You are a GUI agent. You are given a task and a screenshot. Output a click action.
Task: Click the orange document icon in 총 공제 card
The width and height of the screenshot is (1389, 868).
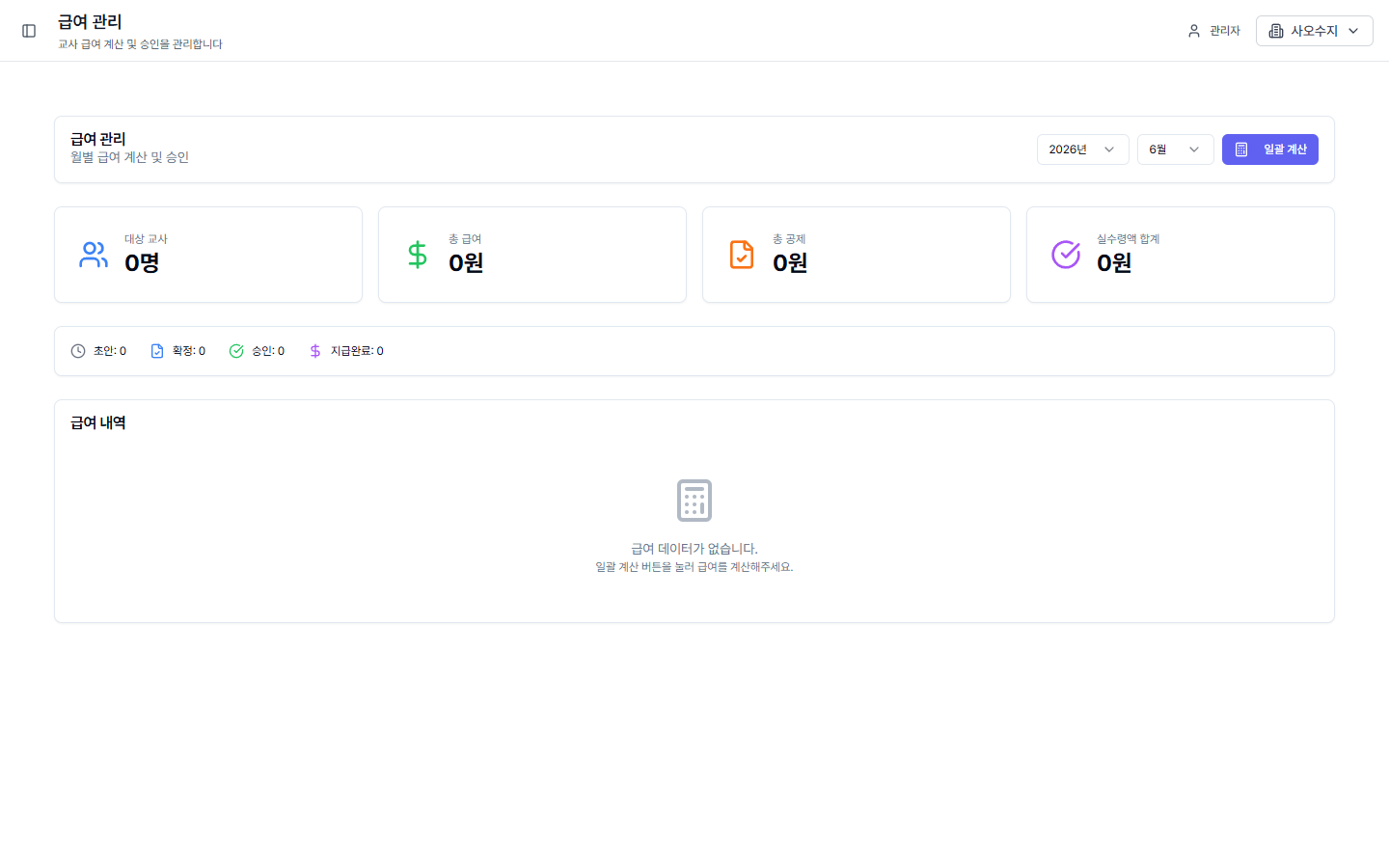[x=742, y=255]
